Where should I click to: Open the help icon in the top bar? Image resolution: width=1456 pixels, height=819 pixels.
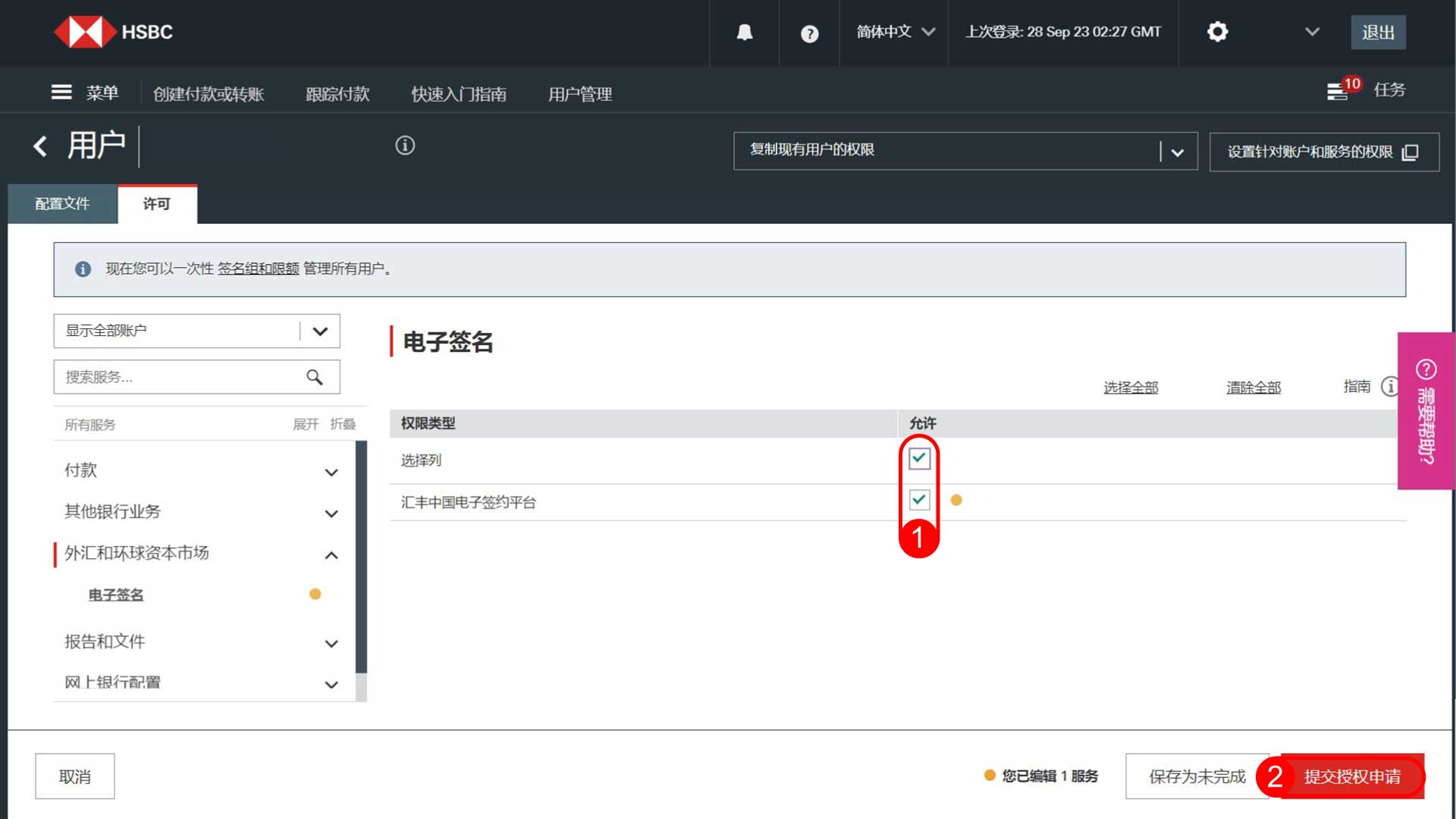pos(808,32)
